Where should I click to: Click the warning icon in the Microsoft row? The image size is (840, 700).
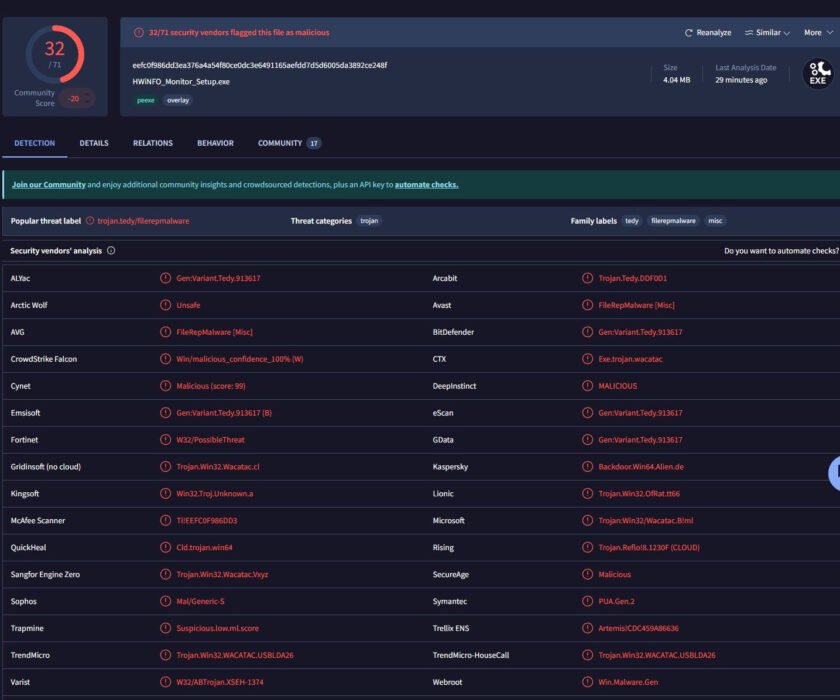pos(588,520)
